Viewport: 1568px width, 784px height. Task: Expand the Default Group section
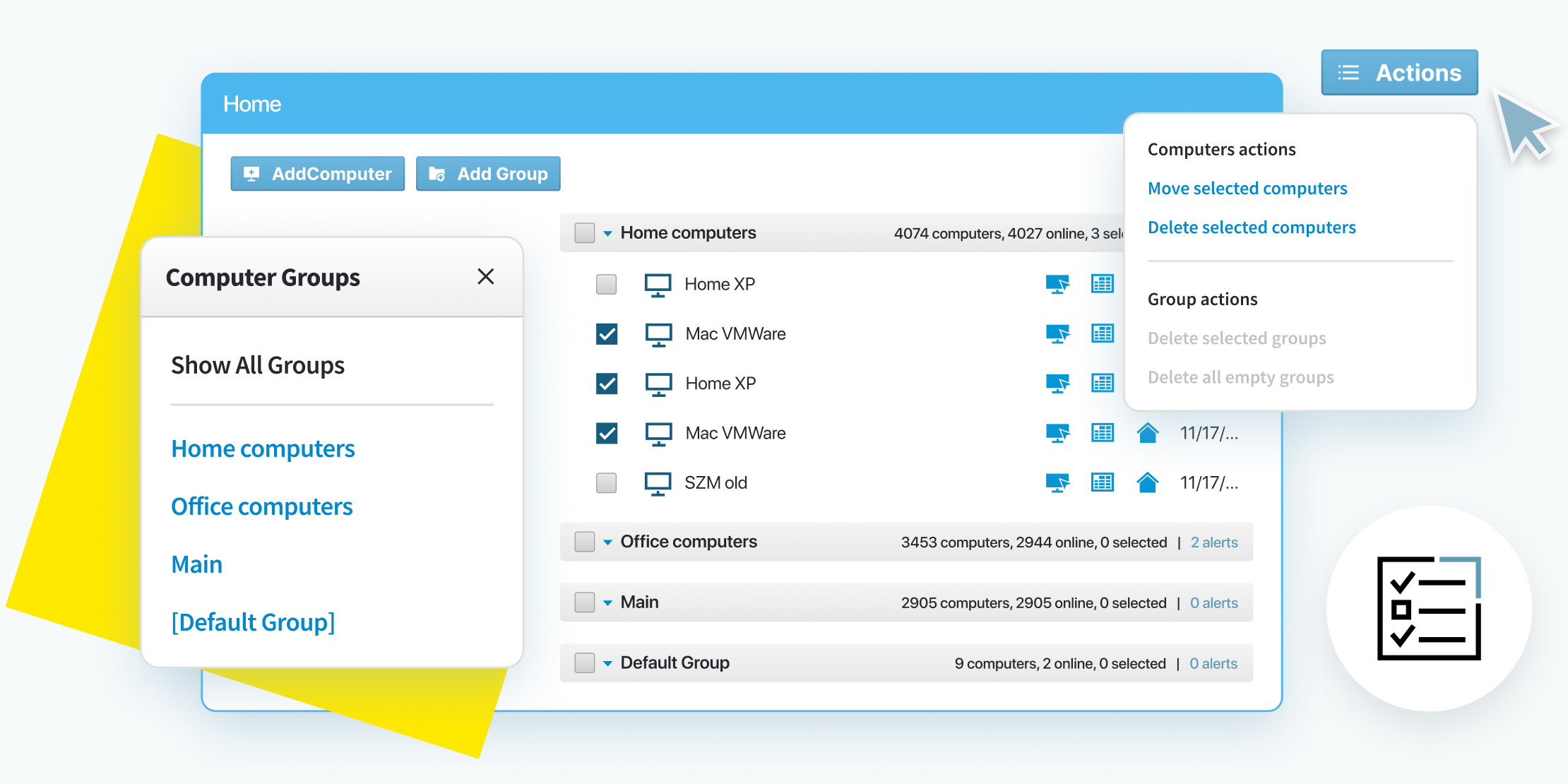click(x=607, y=663)
